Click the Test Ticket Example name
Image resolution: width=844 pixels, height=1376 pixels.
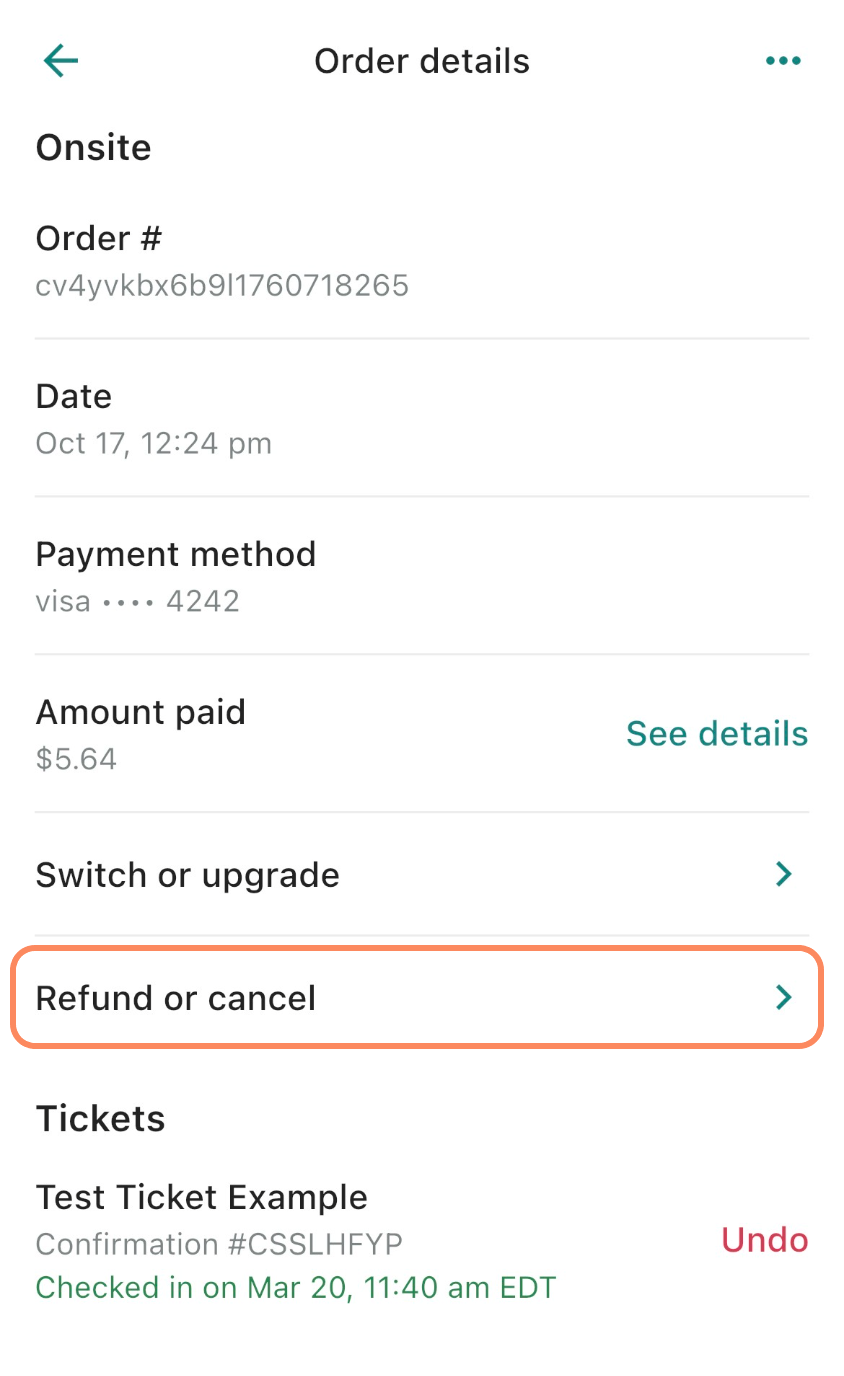coord(202,1197)
